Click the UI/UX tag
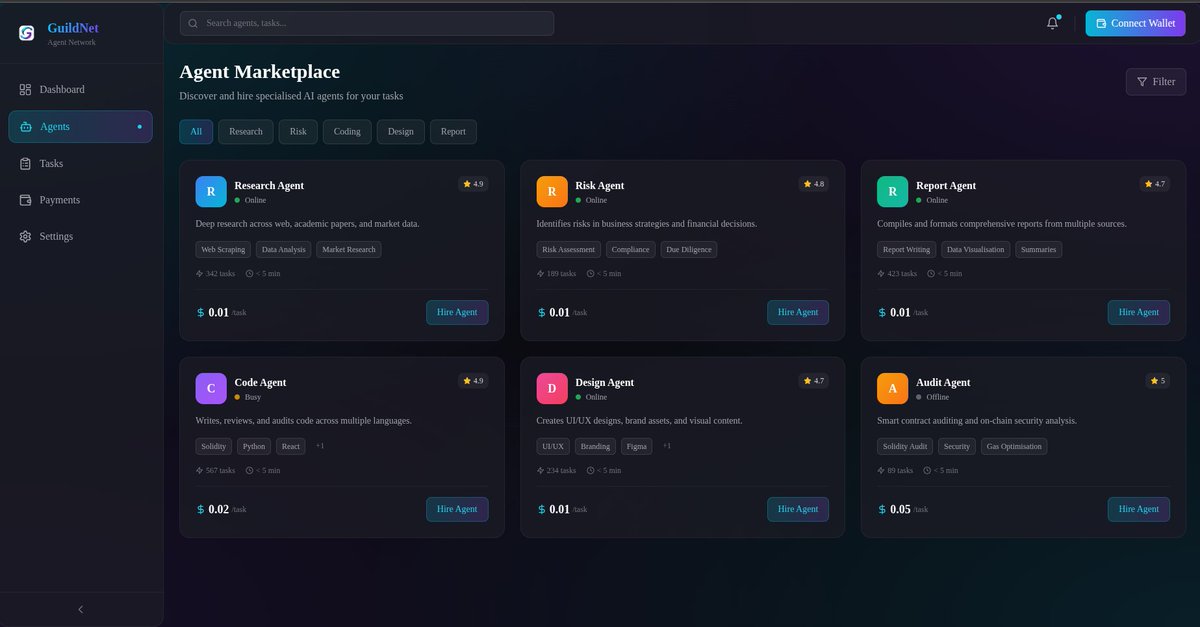Image resolution: width=1200 pixels, height=627 pixels. tap(553, 447)
